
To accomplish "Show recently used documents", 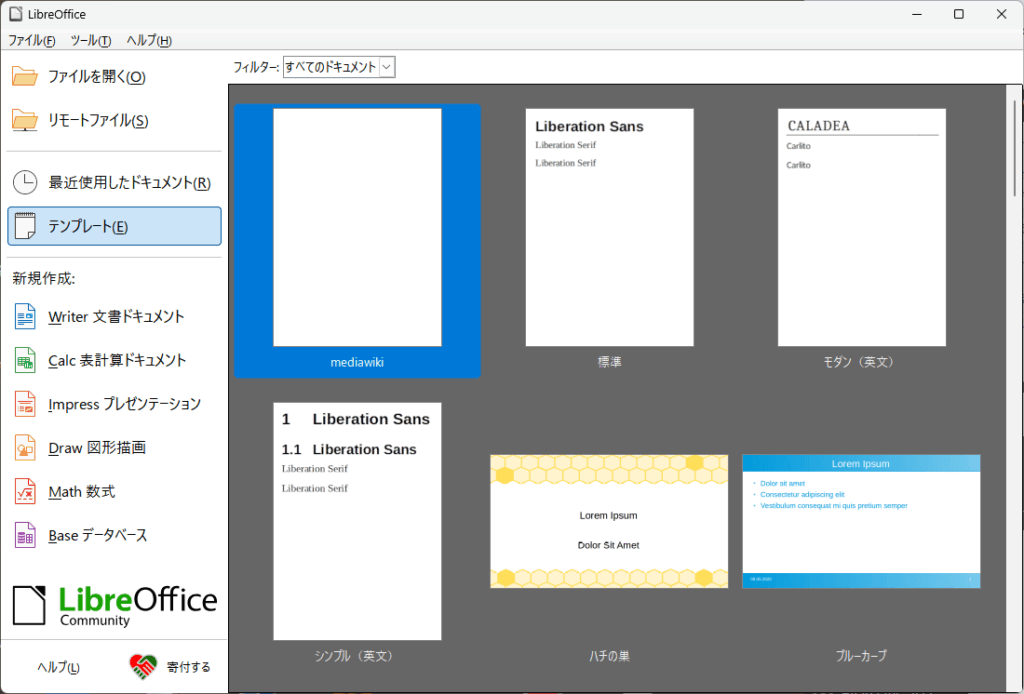I will click(120, 182).
